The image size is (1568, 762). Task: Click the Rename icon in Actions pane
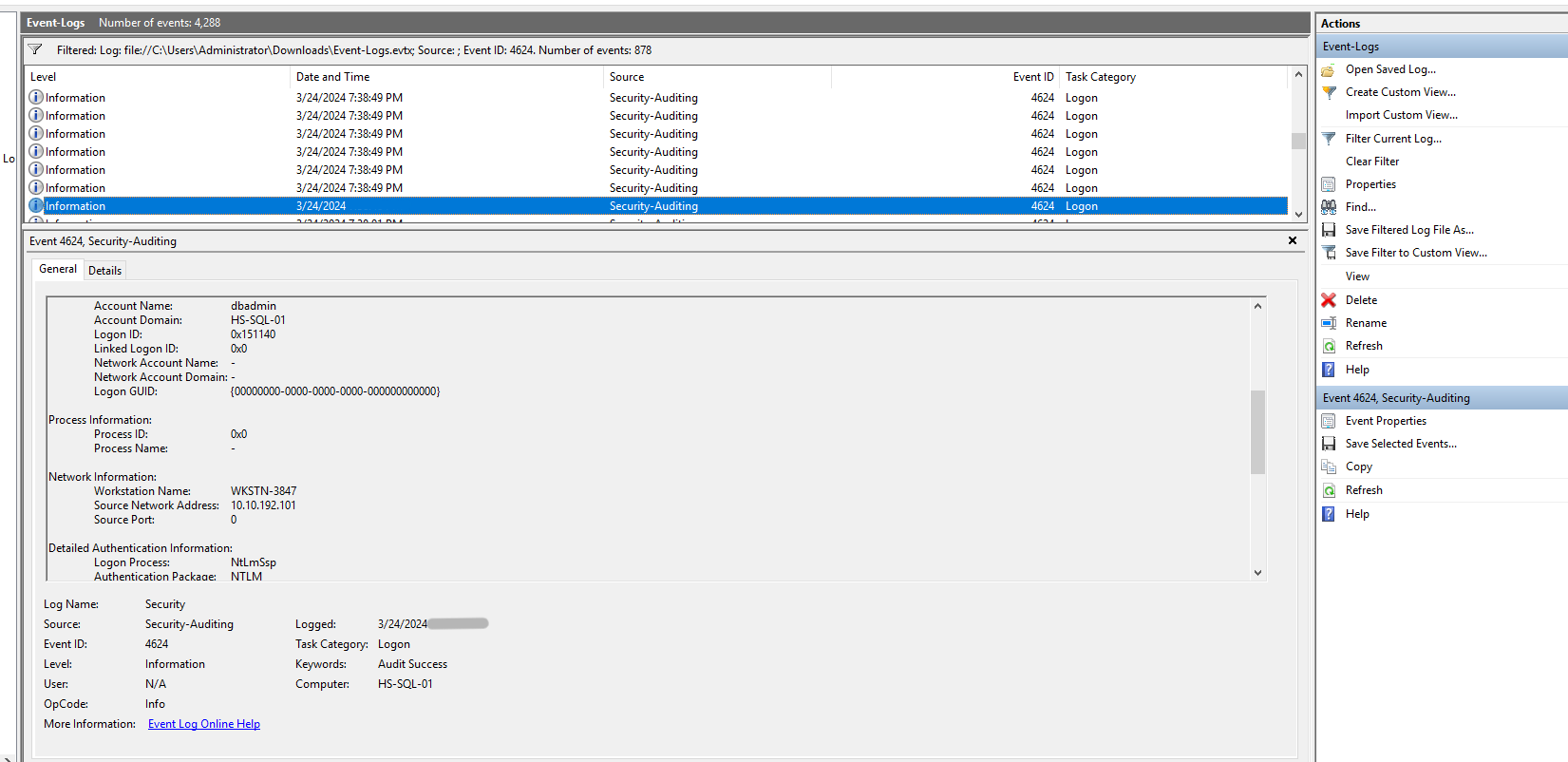coord(1329,323)
